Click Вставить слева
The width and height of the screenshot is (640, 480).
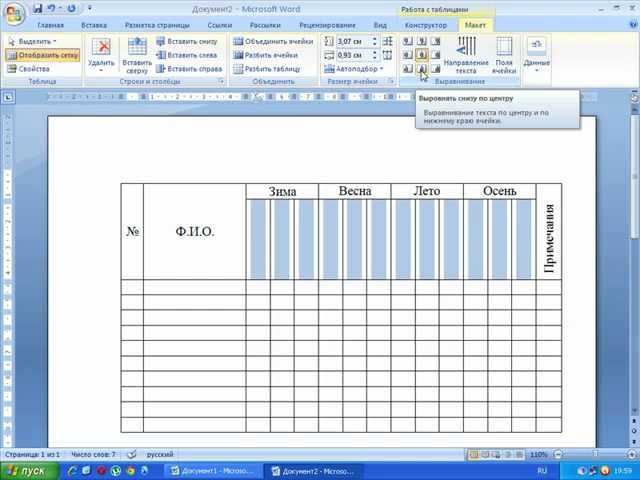click(187, 55)
